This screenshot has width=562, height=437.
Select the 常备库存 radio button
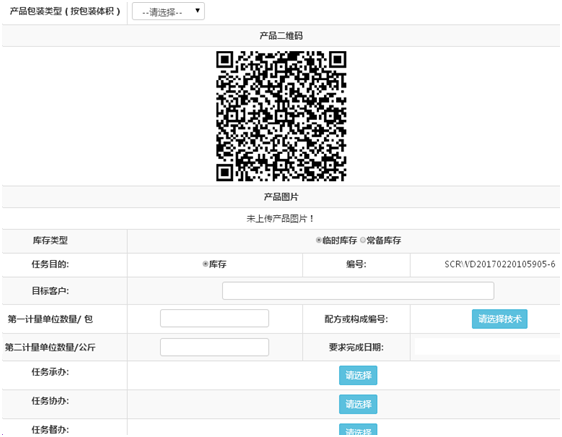click(363, 240)
